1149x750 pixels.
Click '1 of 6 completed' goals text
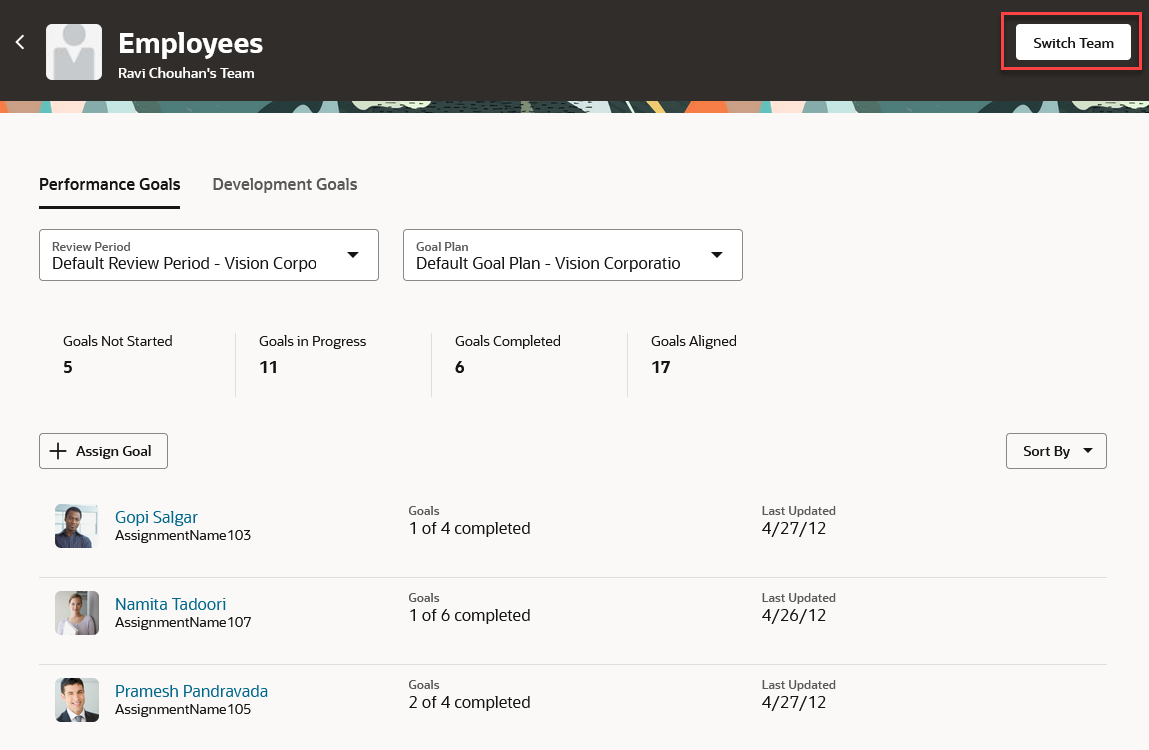click(x=470, y=616)
